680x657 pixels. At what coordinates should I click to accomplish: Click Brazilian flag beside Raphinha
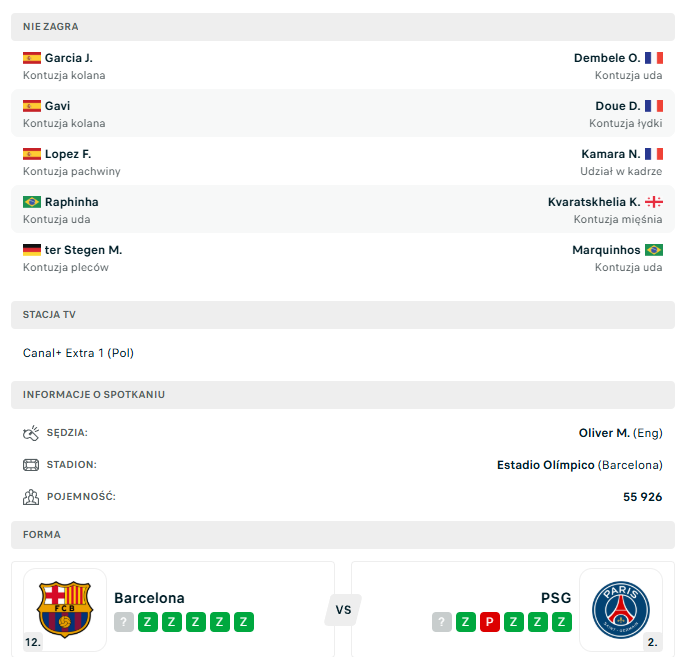coord(32,202)
